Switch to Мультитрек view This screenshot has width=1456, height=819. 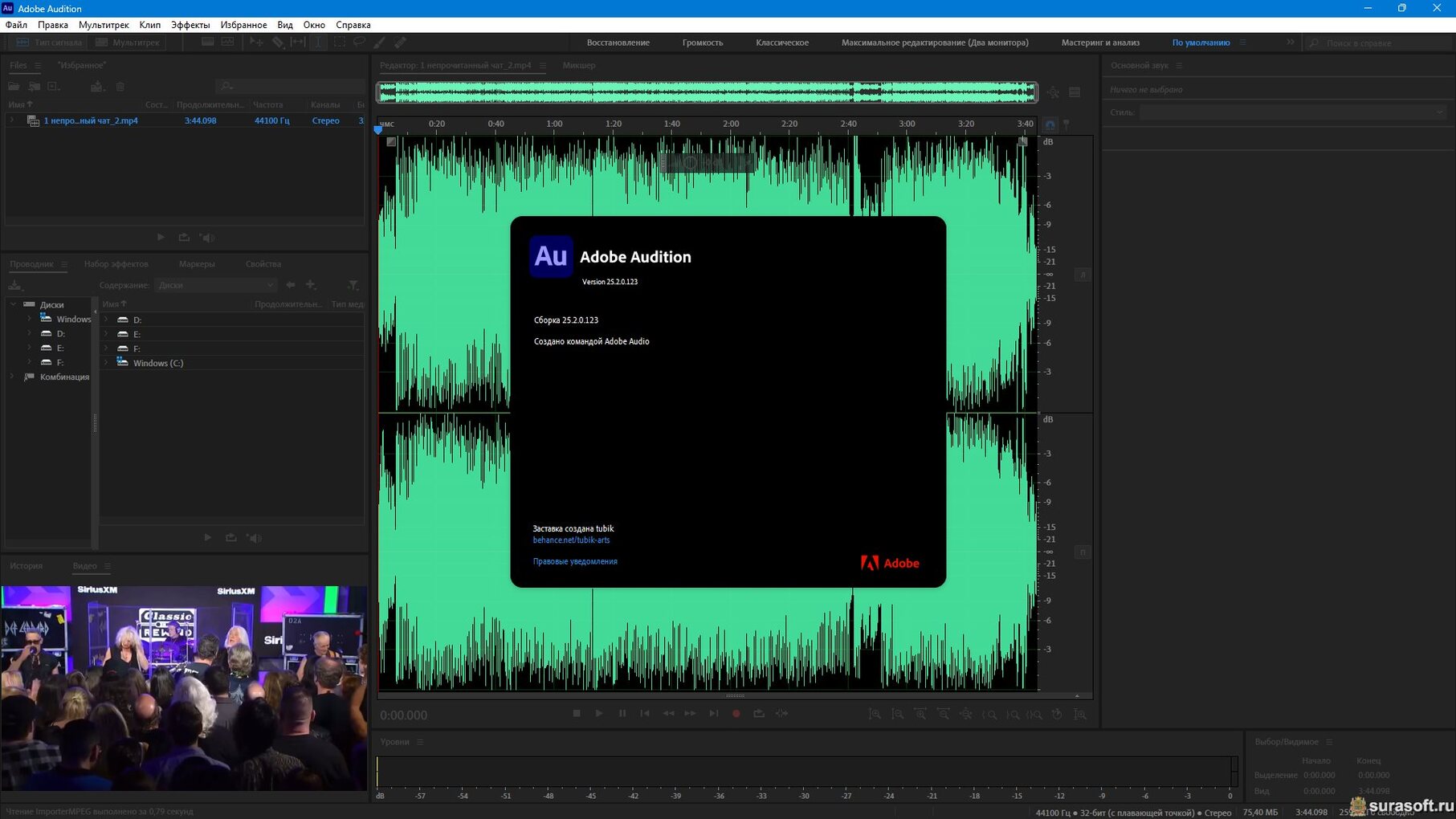coord(128,43)
